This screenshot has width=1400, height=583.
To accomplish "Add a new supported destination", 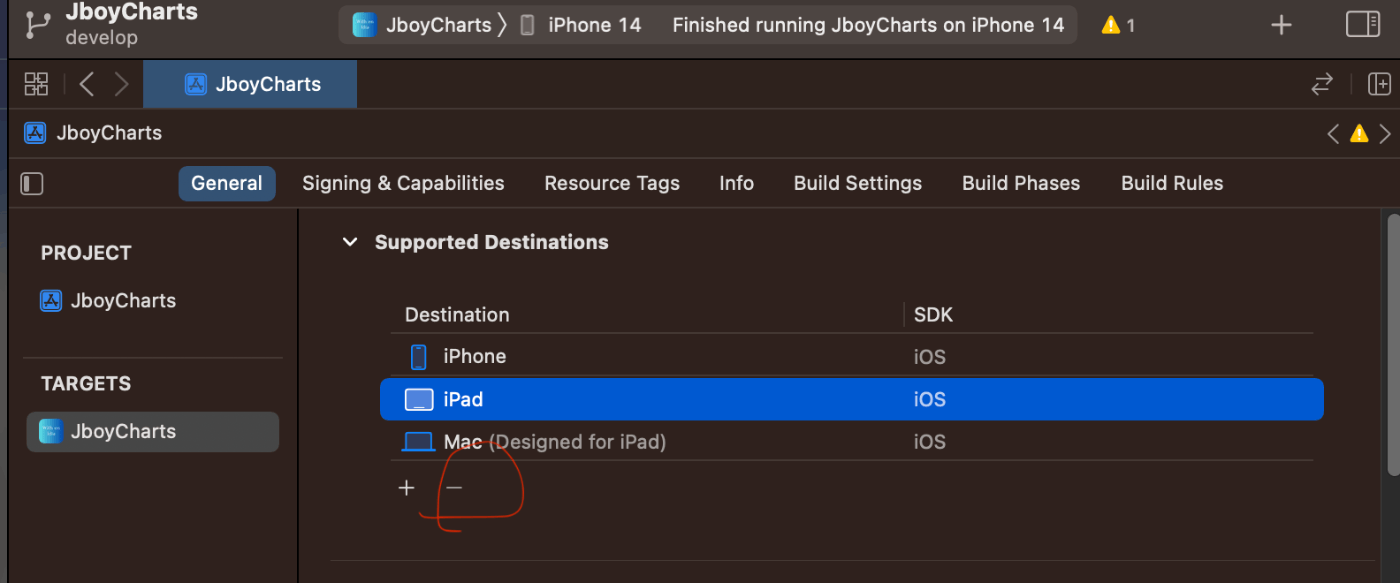I will (406, 488).
